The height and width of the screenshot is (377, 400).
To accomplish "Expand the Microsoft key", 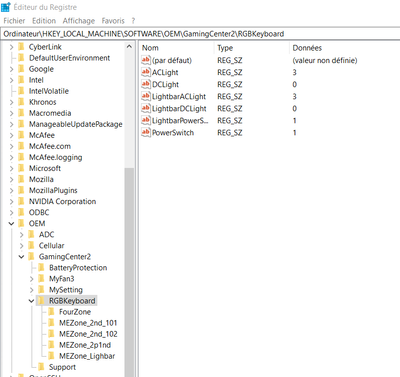I will 11,168.
